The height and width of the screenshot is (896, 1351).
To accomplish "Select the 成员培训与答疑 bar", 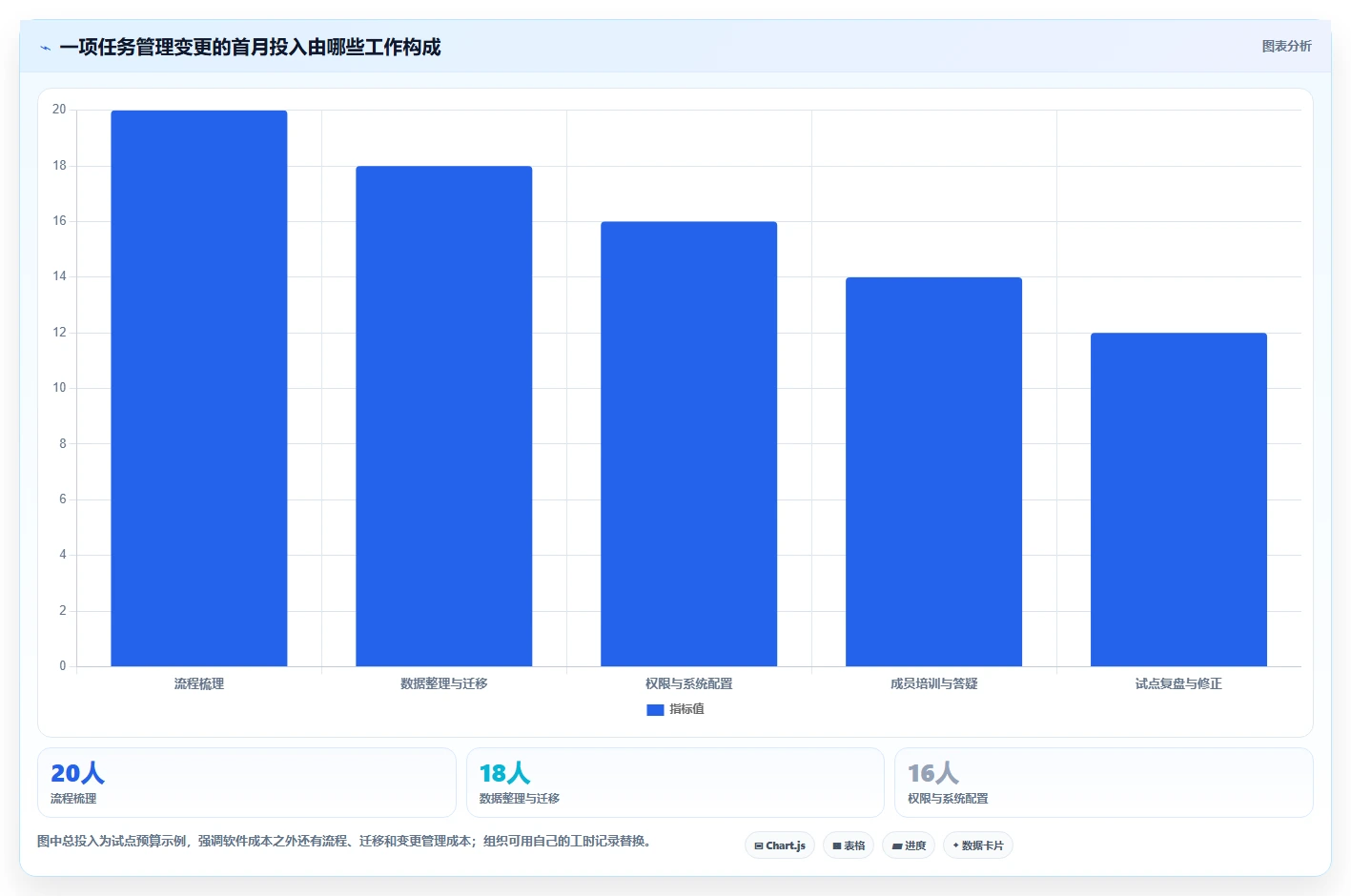I will click(934, 472).
